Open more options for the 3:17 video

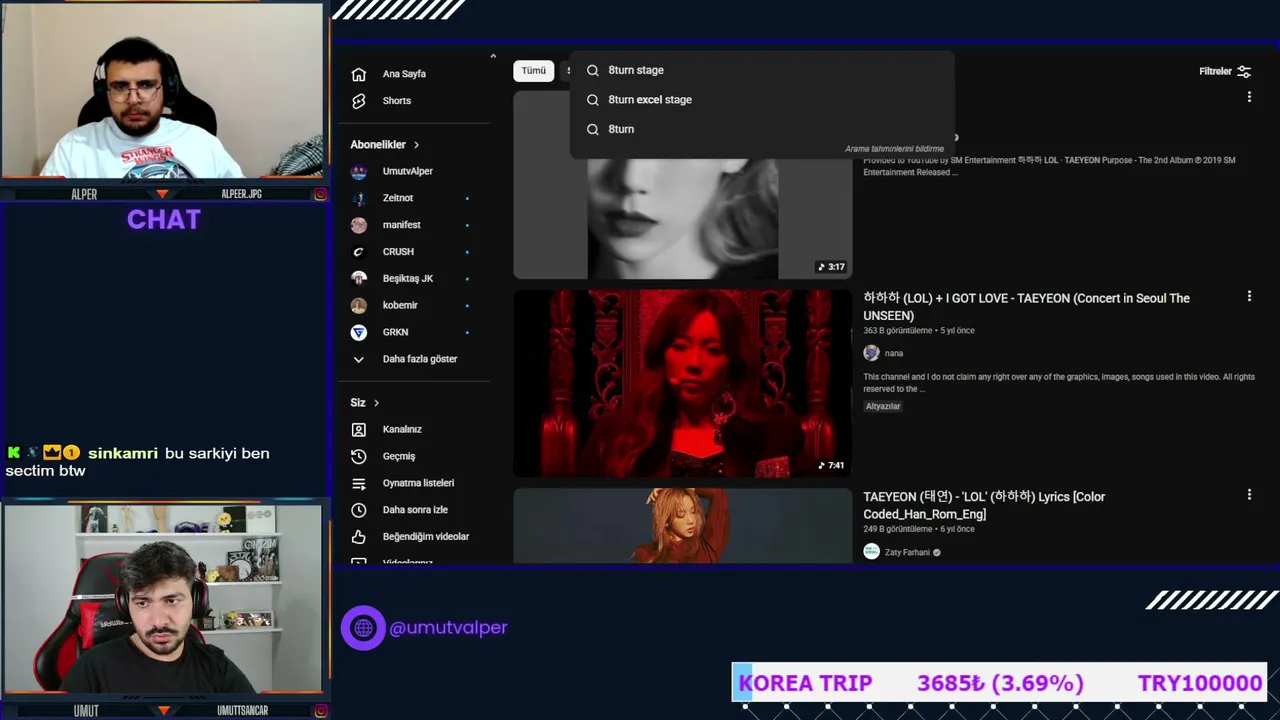pyautogui.click(x=1249, y=97)
